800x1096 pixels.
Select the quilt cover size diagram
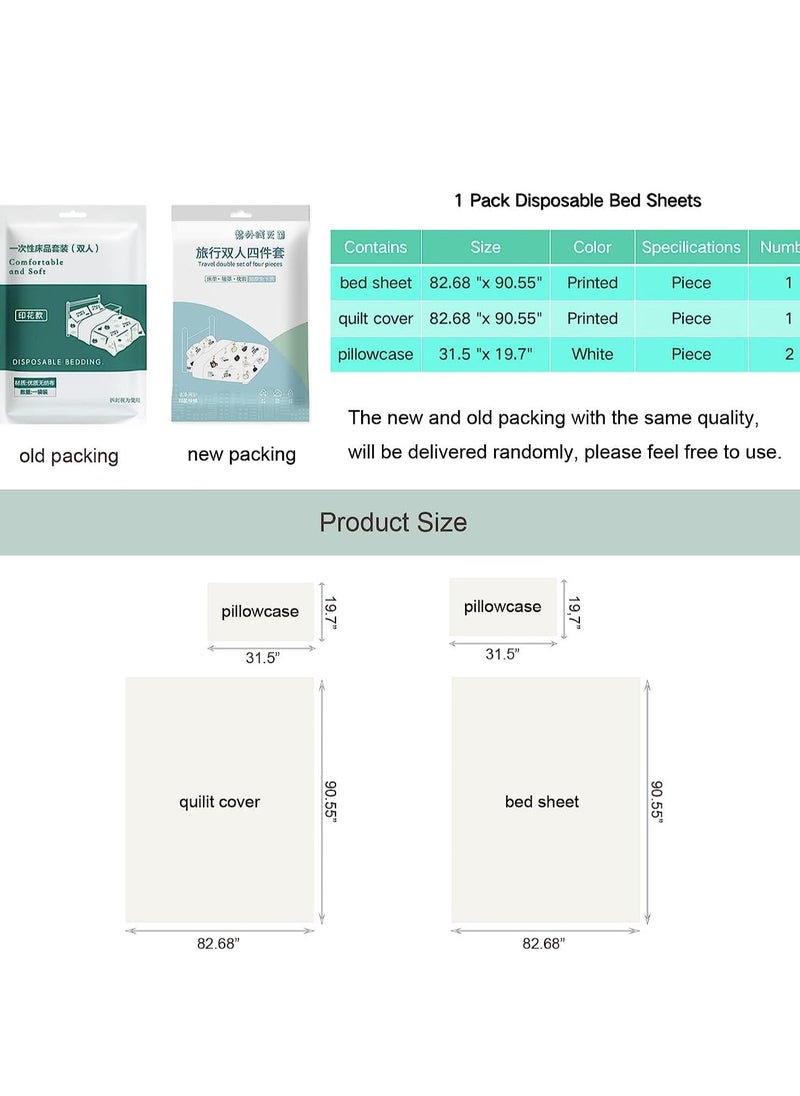(219, 800)
